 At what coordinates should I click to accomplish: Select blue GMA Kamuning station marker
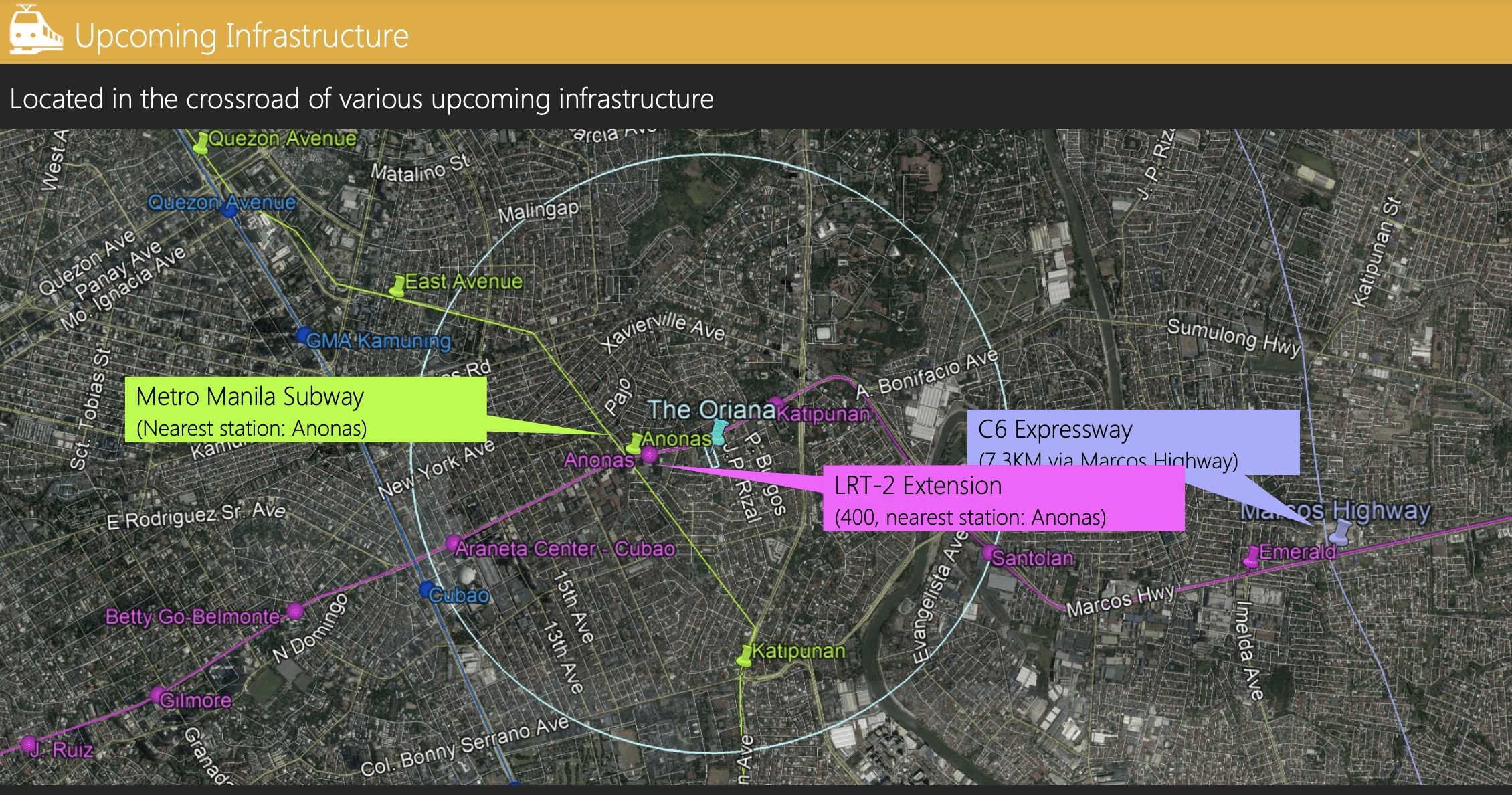(x=304, y=334)
